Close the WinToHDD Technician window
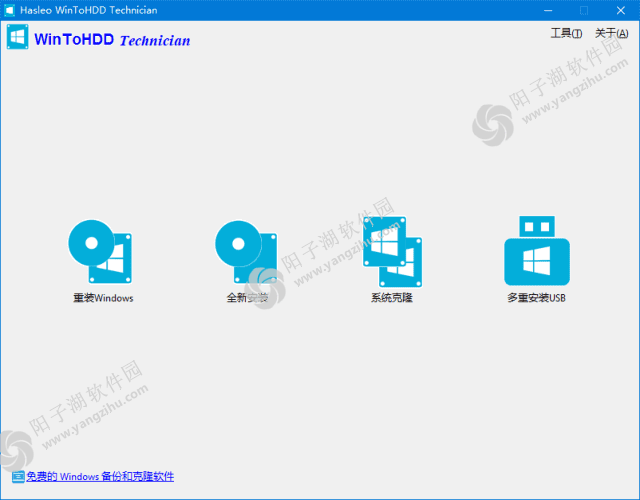The height and width of the screenshot is (500, 640). (x=621, y=10)
